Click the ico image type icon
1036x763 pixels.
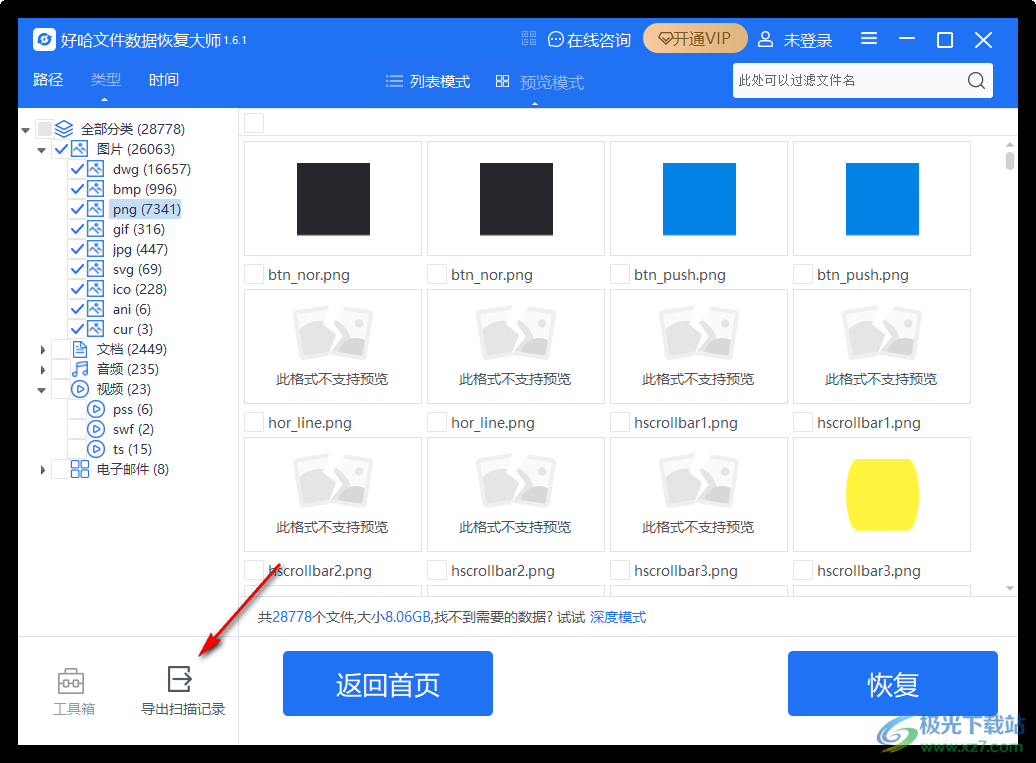point(96,289)
